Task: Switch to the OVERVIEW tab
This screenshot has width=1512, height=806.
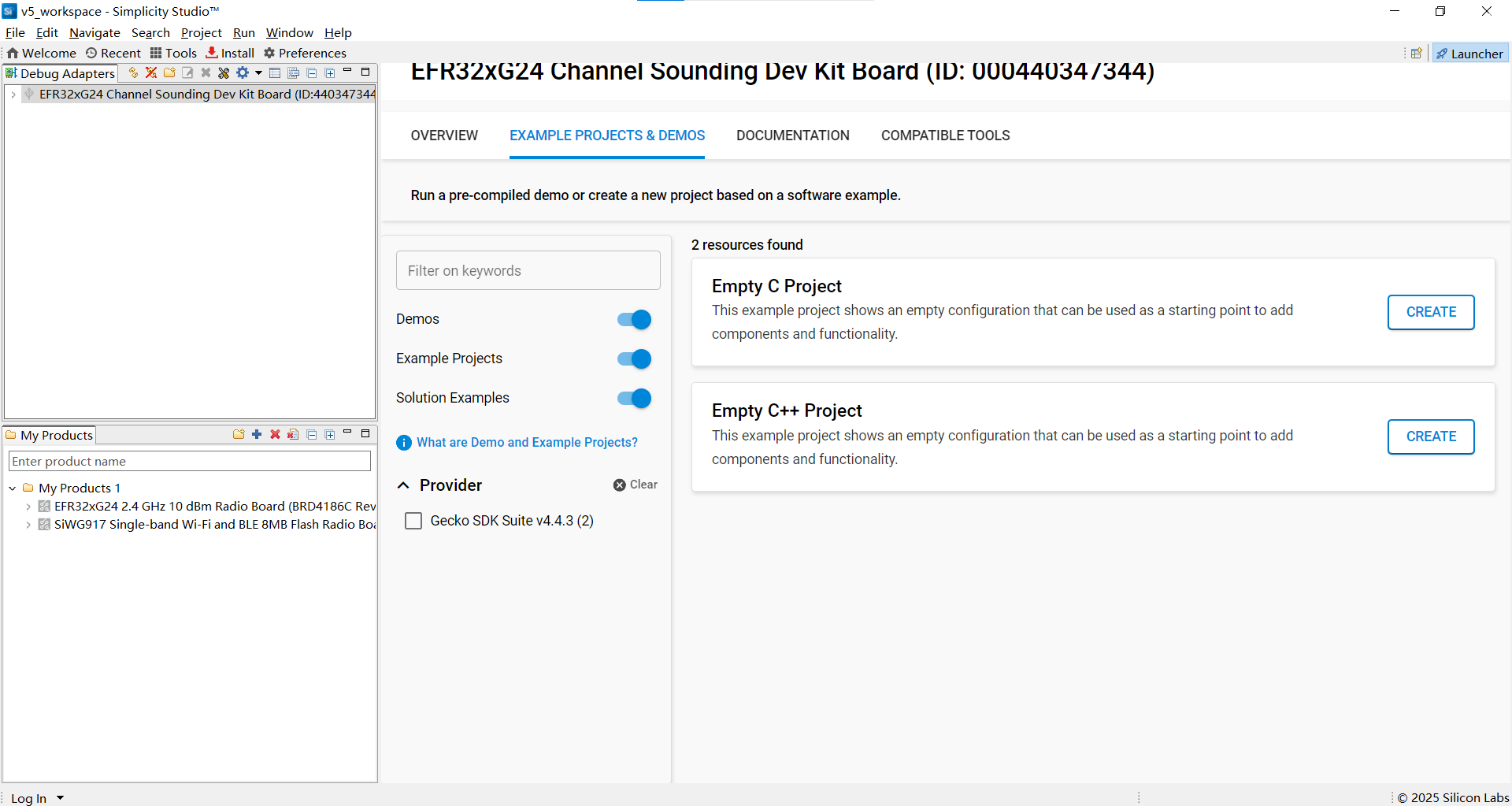Action: tap(444, 136)
